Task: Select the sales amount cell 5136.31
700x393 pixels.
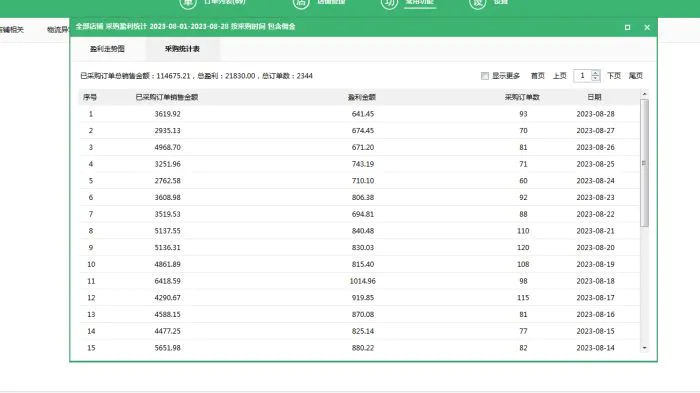Action: point(167,247)
